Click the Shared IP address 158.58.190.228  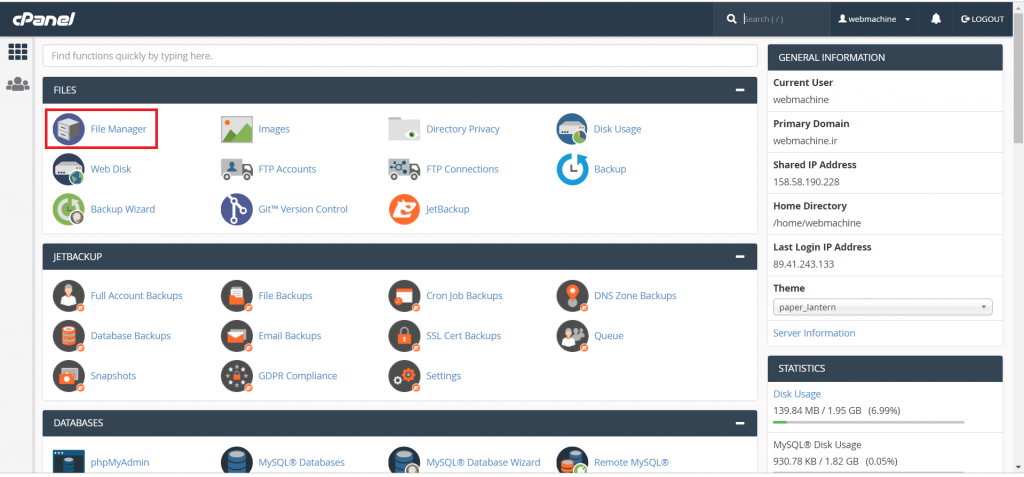(x=806, y=182)
